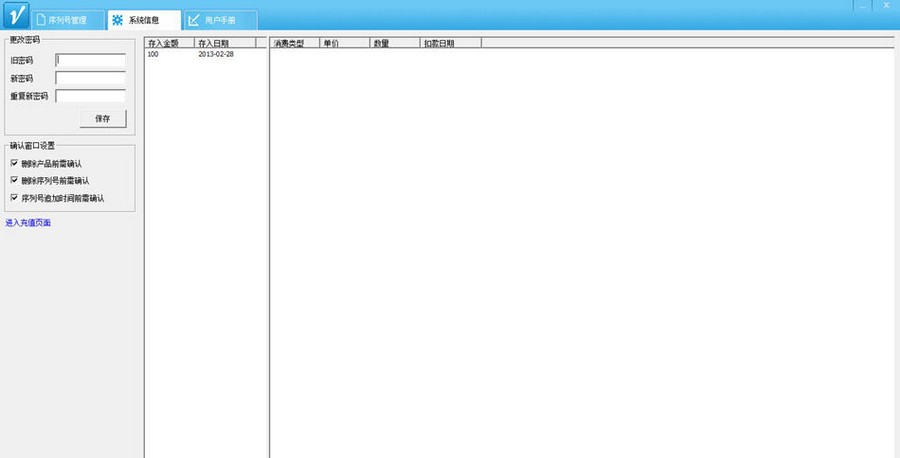Viewport: 900px width, 458px height.
Task: Focus the 重复新密码 input field
Action: [x=91, y=96]
